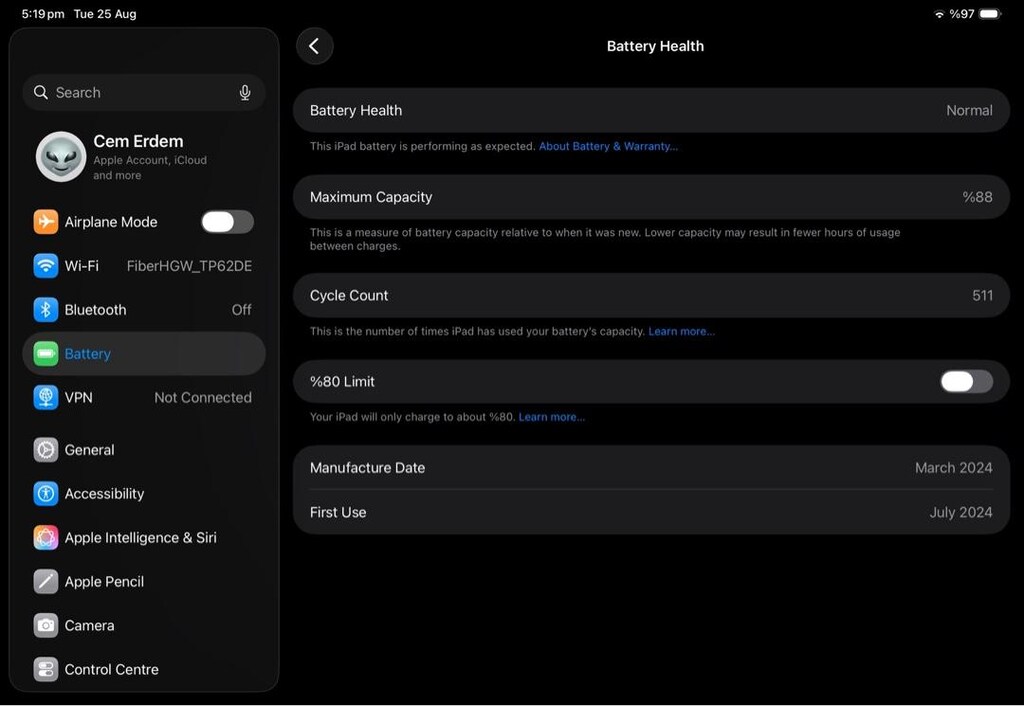
Task: Open About Battery & Warranty link
Action: [x=608, y=146]
